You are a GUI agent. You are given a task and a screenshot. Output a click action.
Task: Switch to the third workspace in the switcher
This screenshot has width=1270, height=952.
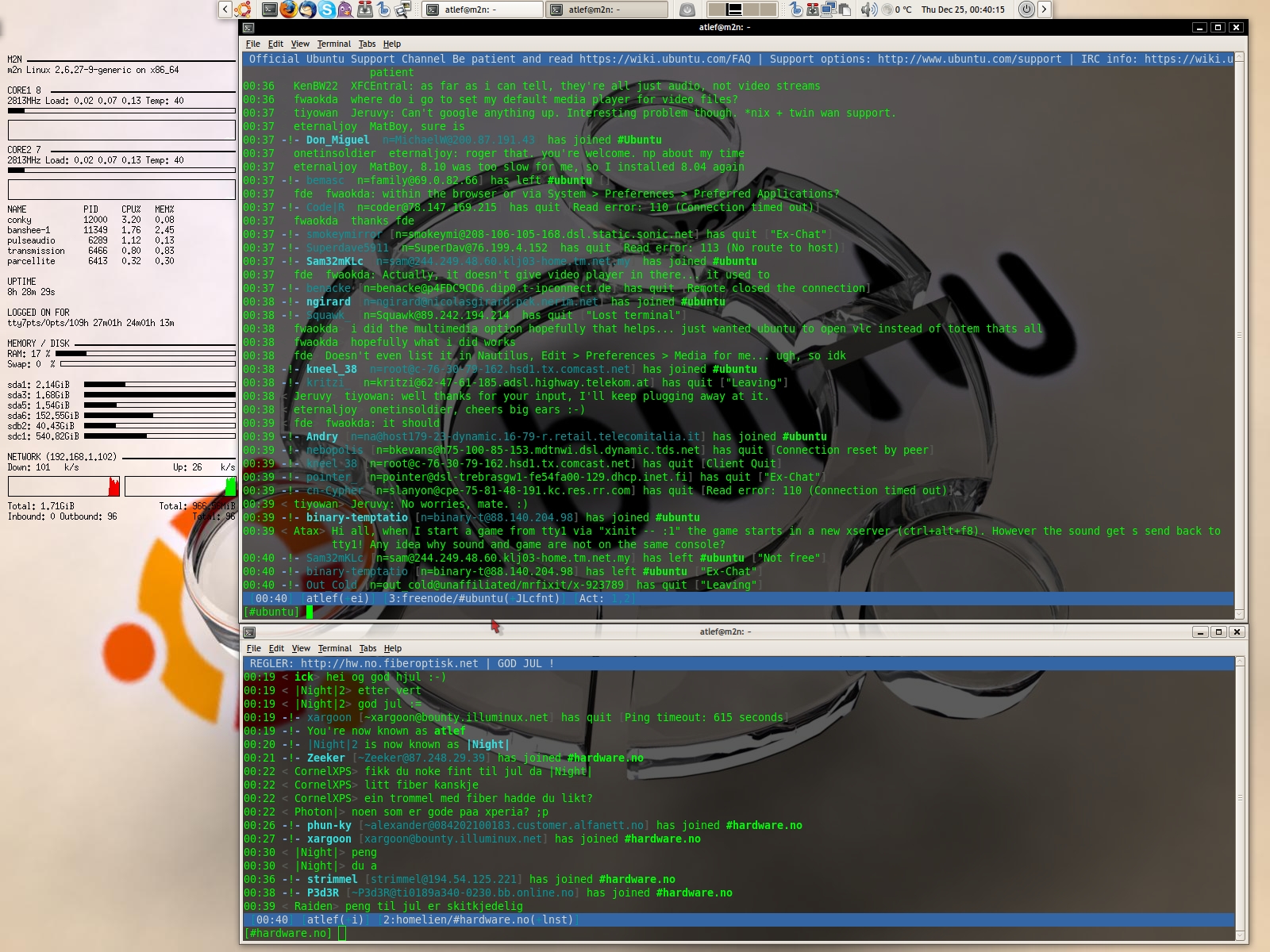tap(752, 10)
